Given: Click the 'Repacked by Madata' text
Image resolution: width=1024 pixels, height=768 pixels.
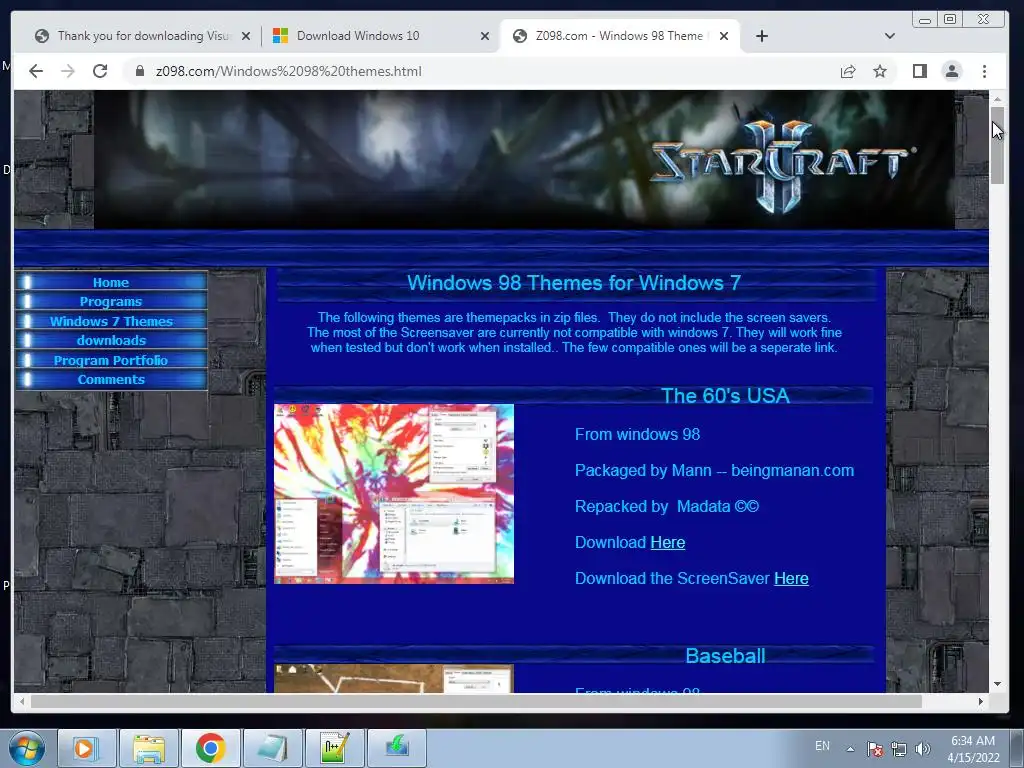Looking at the screenshot, I should pos(667,507).
